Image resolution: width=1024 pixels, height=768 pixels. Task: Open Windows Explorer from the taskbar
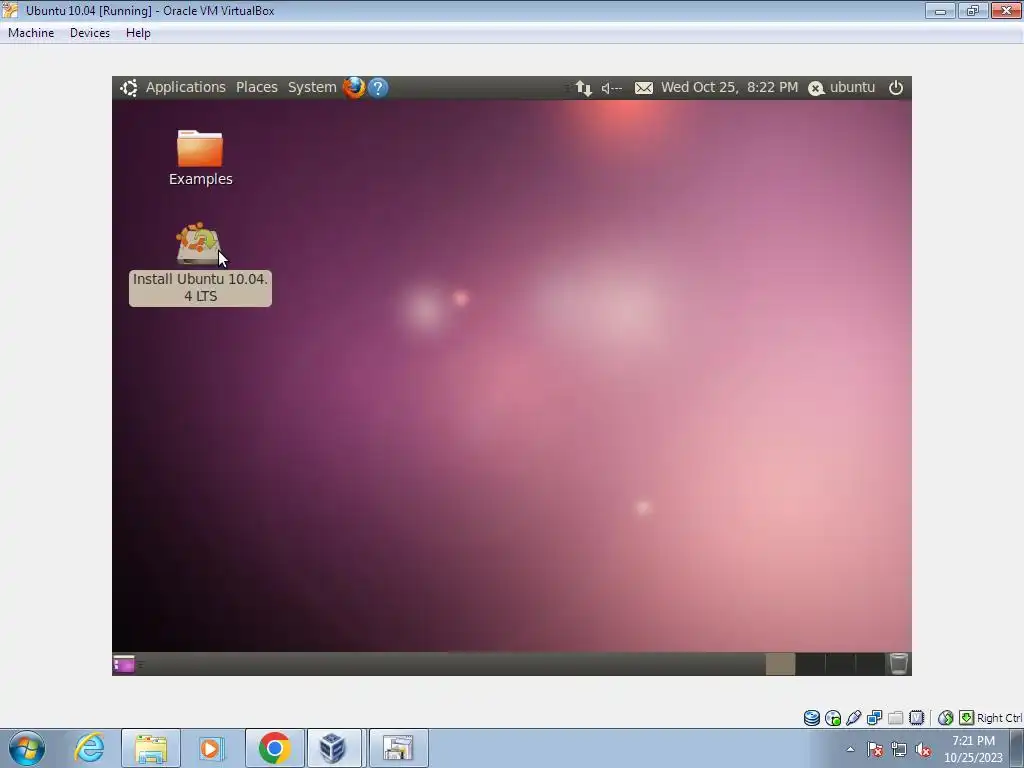click(151, 748)
